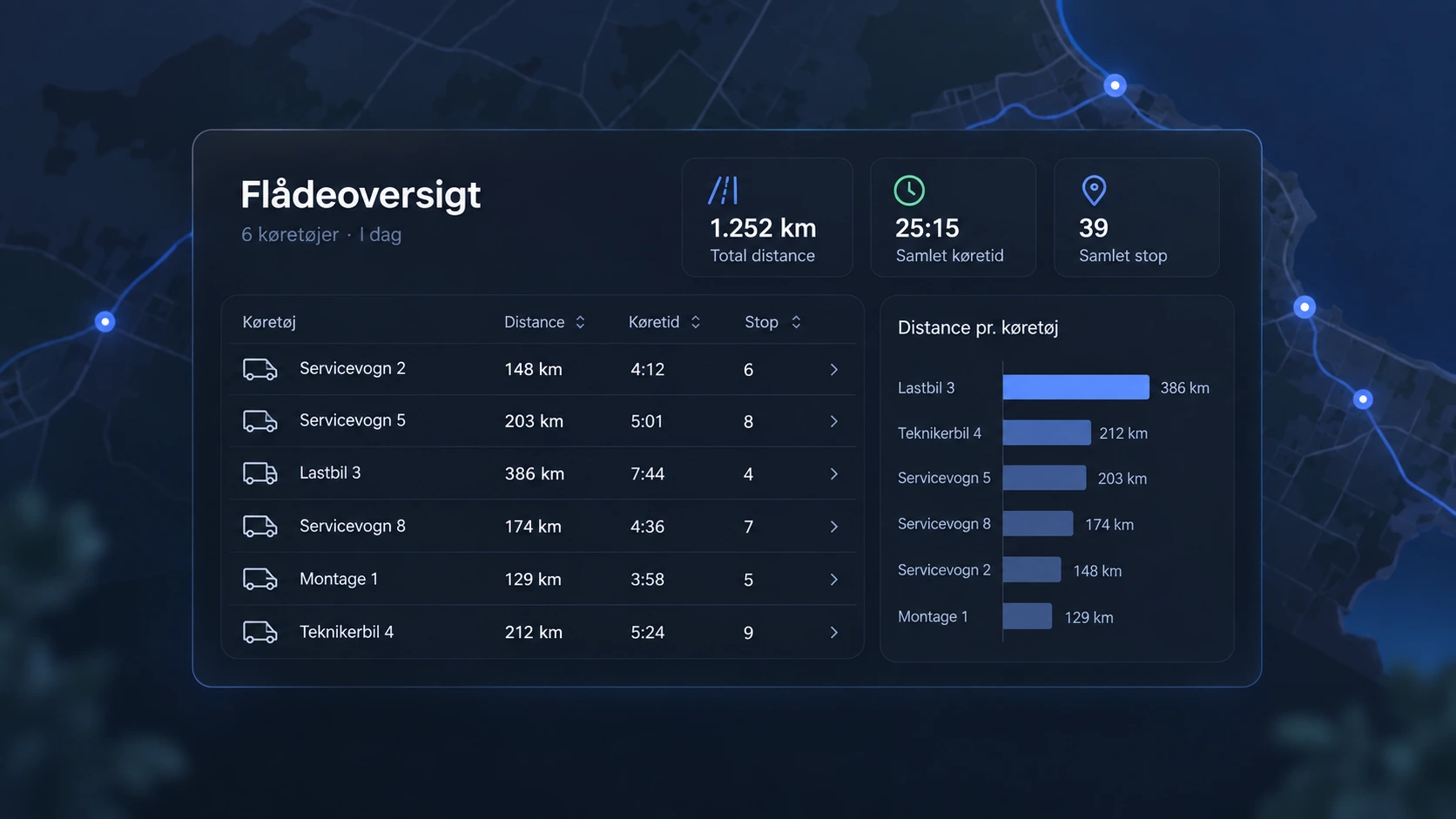Click the van icon for Servicevogn 5

pyautogui.click(x=260, y=421)
